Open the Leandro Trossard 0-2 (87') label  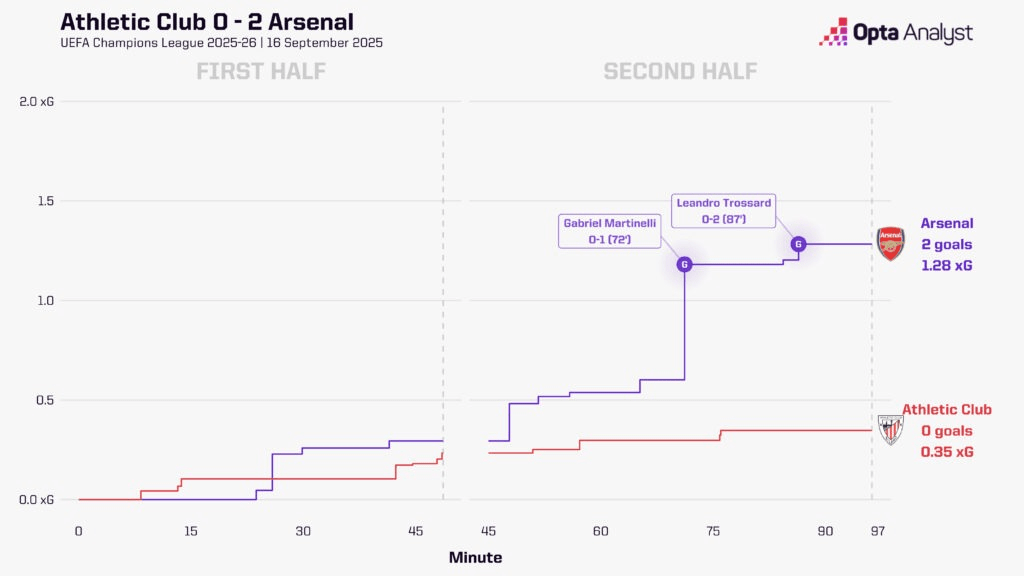pyautogui.click(x=724, y=210)
